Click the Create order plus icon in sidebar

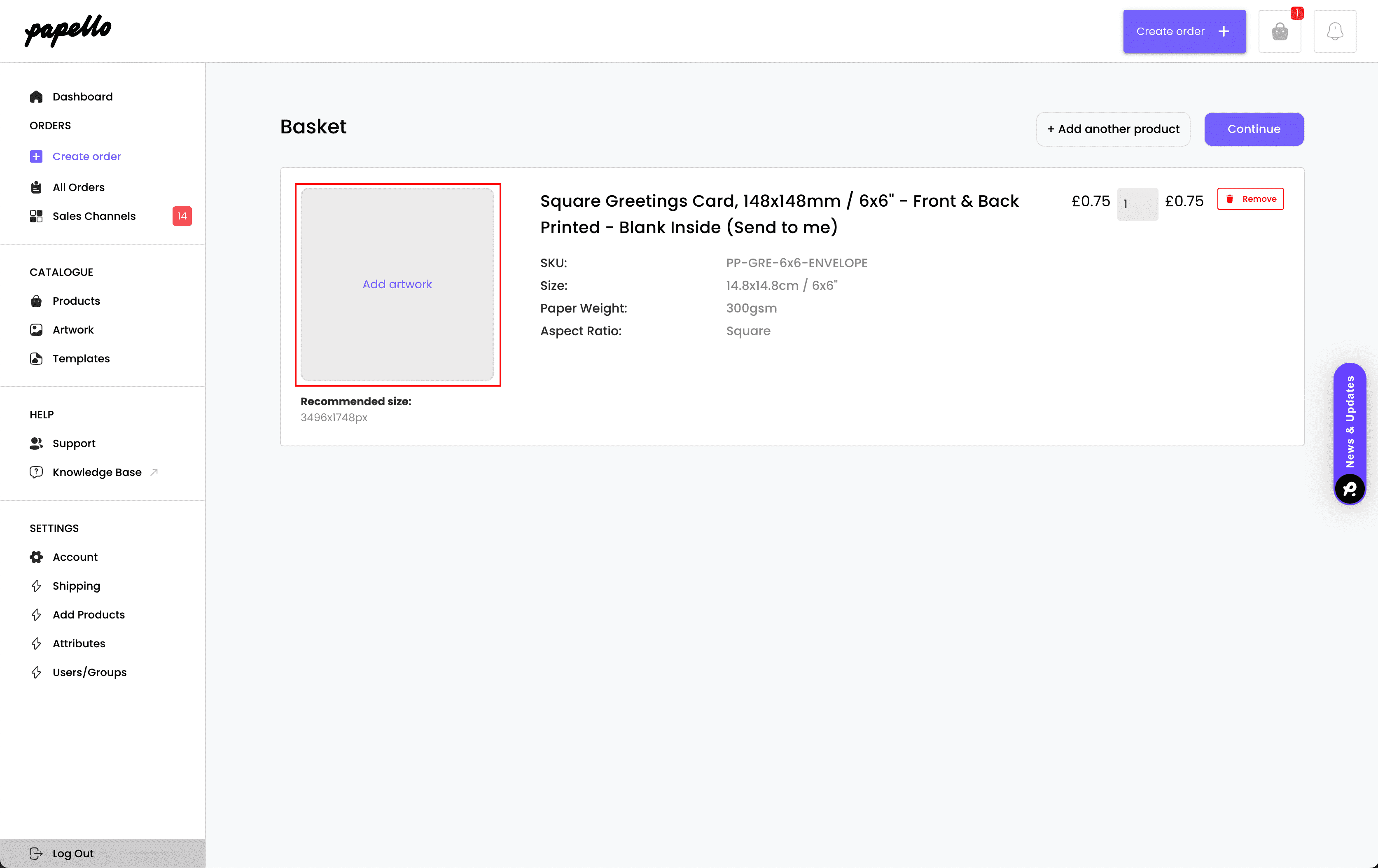(36, 156)
